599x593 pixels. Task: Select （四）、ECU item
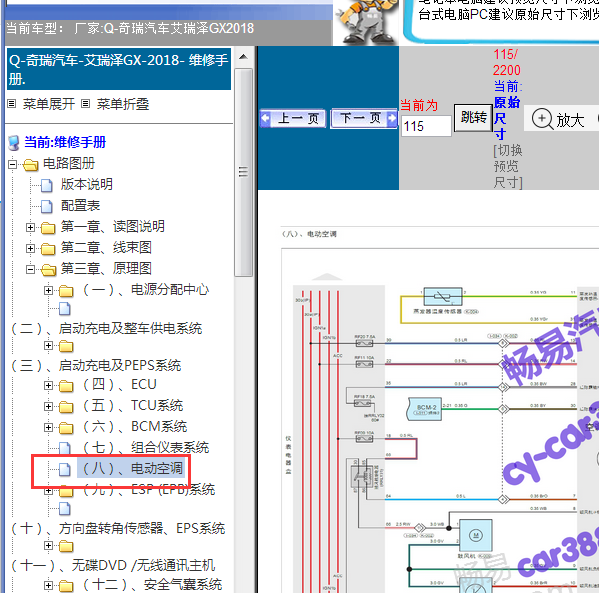click(119, 384)
